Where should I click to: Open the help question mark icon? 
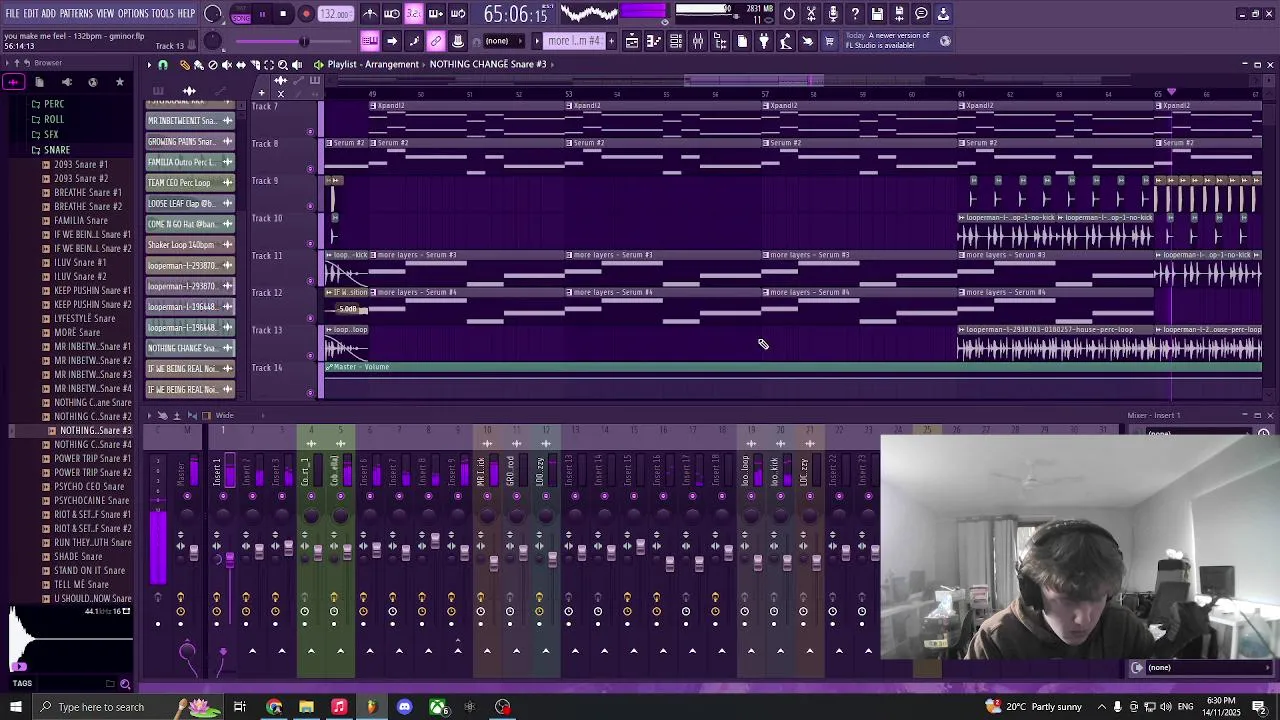tap(855, 14)
